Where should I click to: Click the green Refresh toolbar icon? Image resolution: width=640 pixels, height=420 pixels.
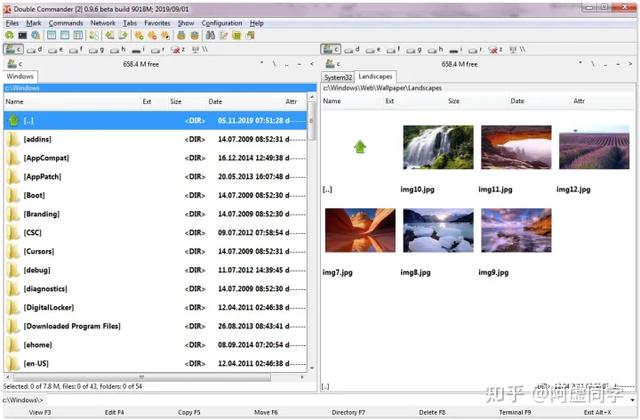click(9, 36)
